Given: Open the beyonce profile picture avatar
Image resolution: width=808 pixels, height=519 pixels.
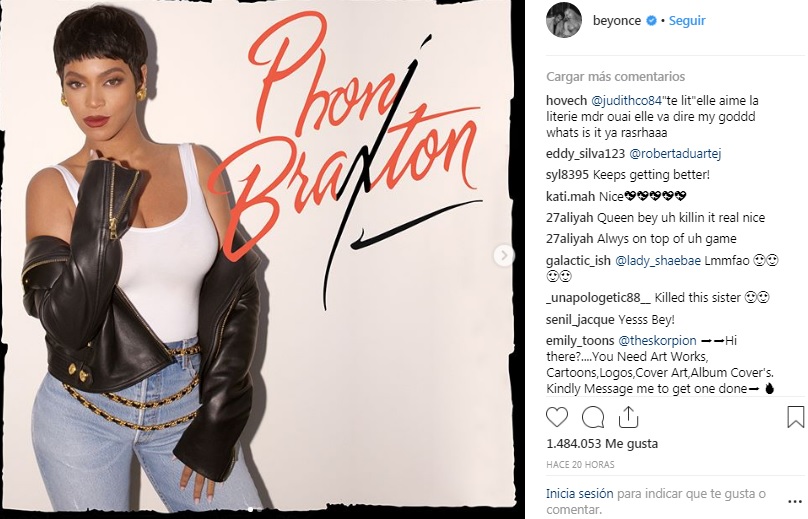Looking at the screenshot, I should 564,21.
